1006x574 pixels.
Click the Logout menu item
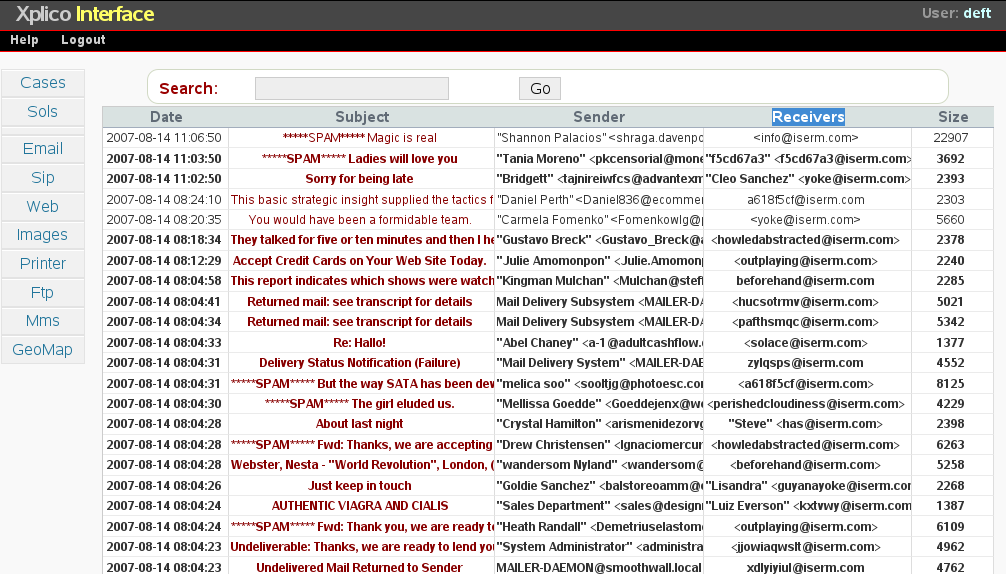tap(83, 40)
